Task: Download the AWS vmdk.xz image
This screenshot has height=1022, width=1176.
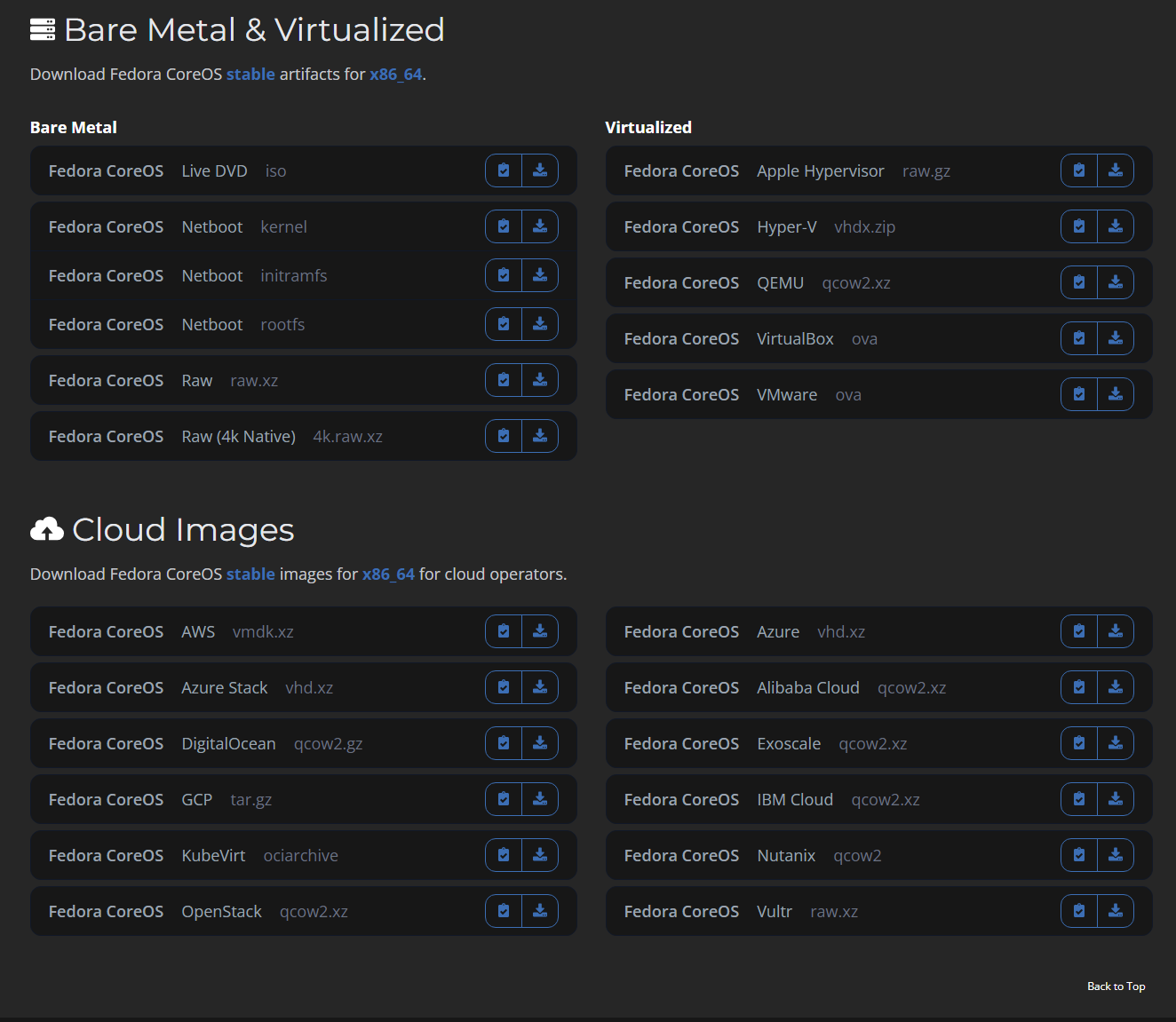Action: click(x=540, y=631)
